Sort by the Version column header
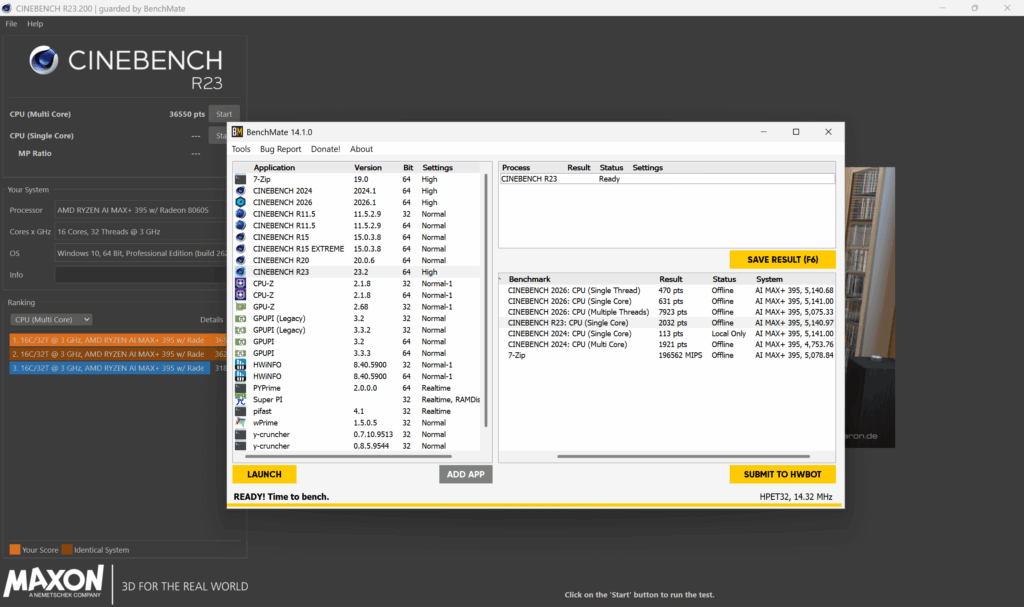1024x607 pixels. pos(368,167)
